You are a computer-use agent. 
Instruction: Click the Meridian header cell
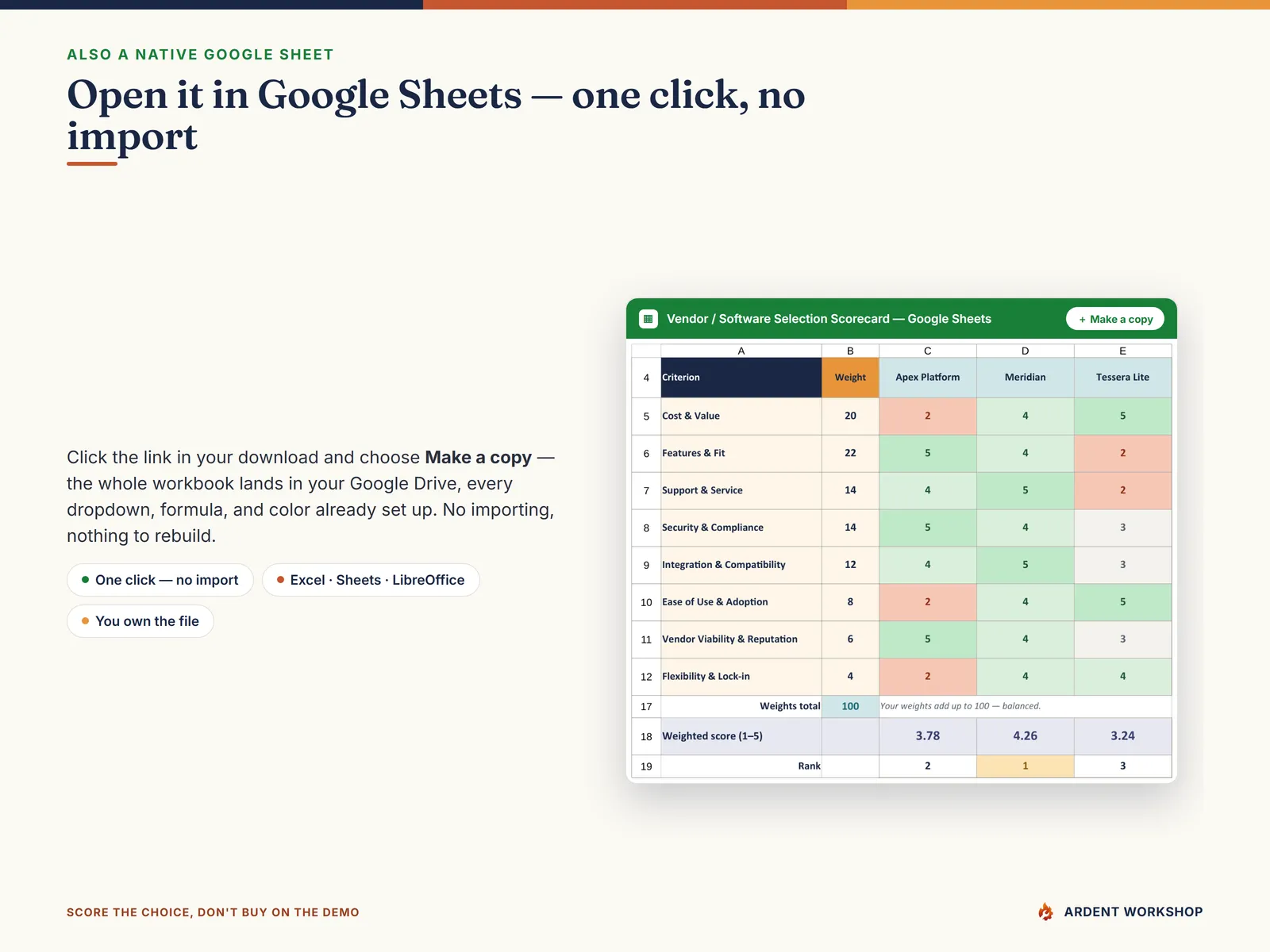(x=1025, y=378)
